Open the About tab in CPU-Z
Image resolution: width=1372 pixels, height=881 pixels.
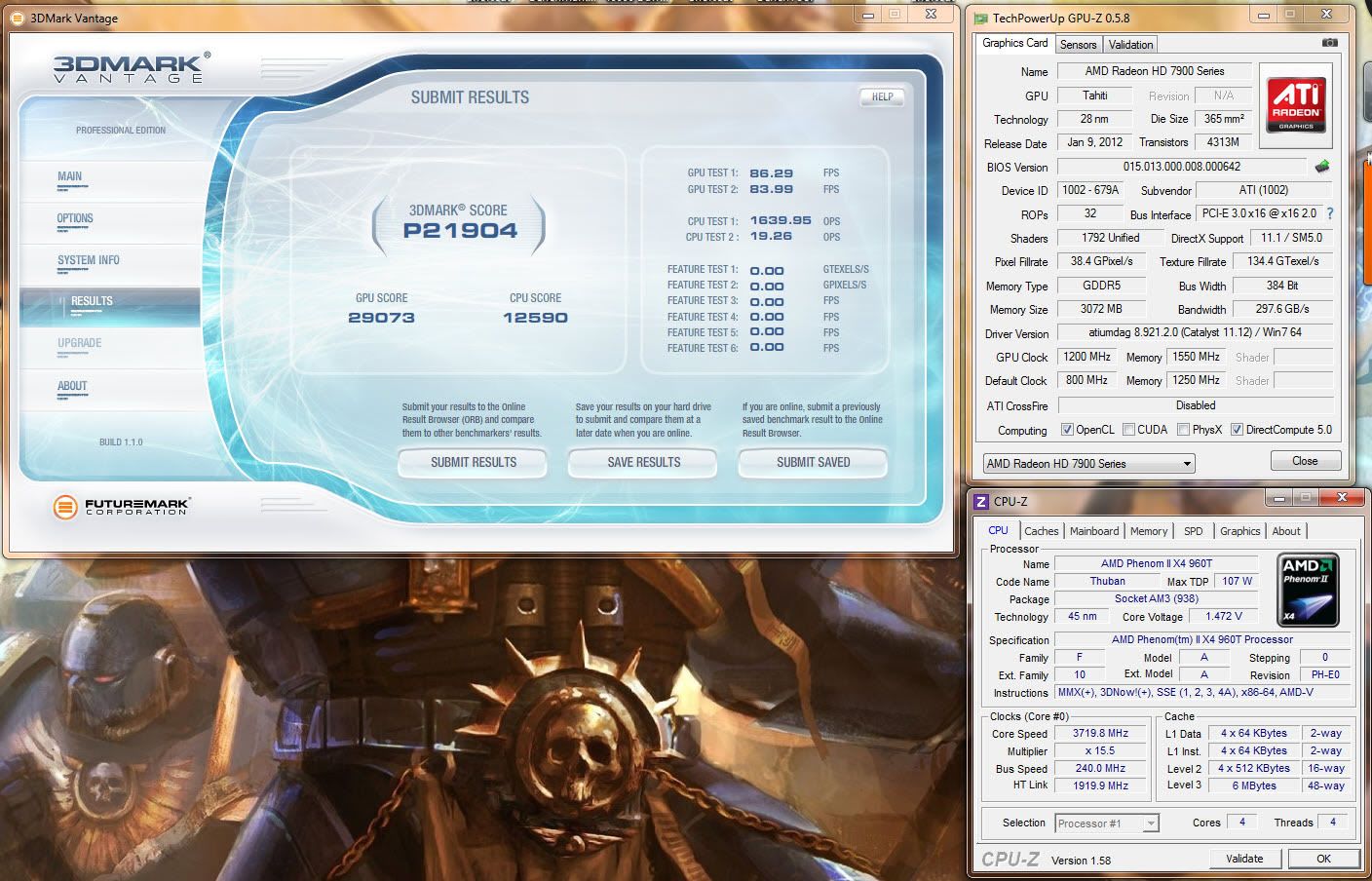(x=1286, y=531)
